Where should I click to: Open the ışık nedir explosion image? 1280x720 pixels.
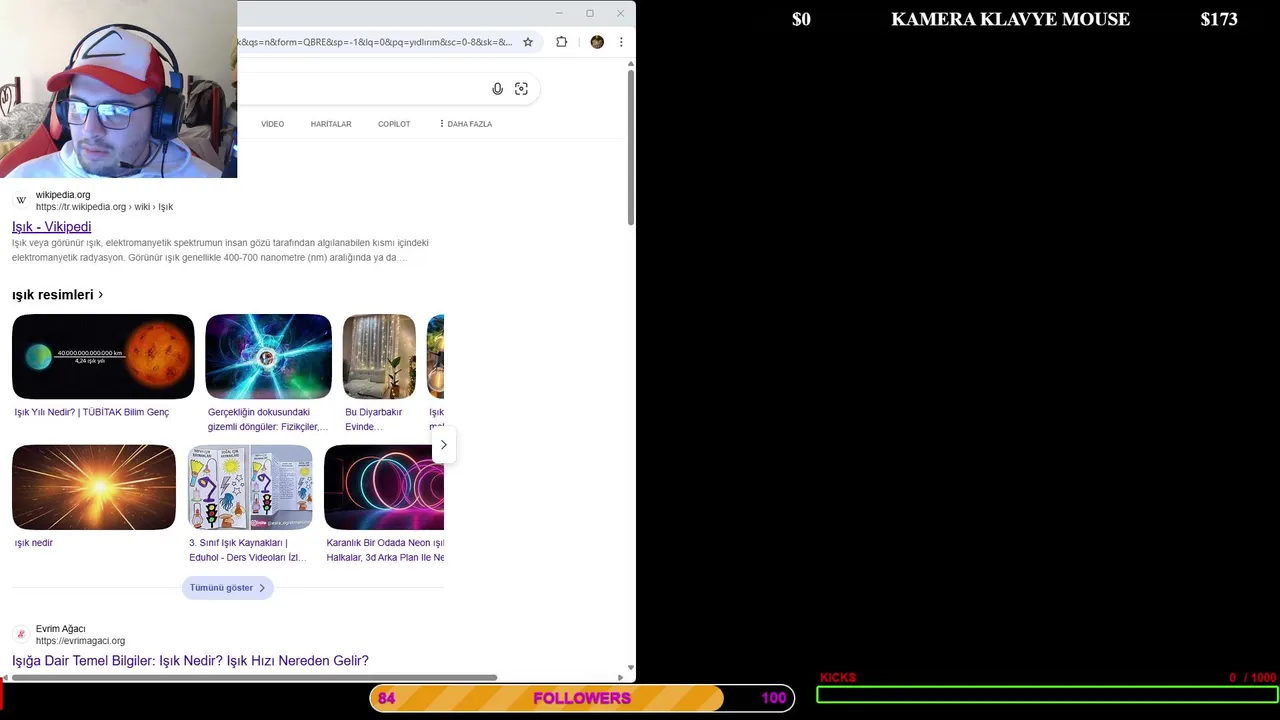point(94,488)
